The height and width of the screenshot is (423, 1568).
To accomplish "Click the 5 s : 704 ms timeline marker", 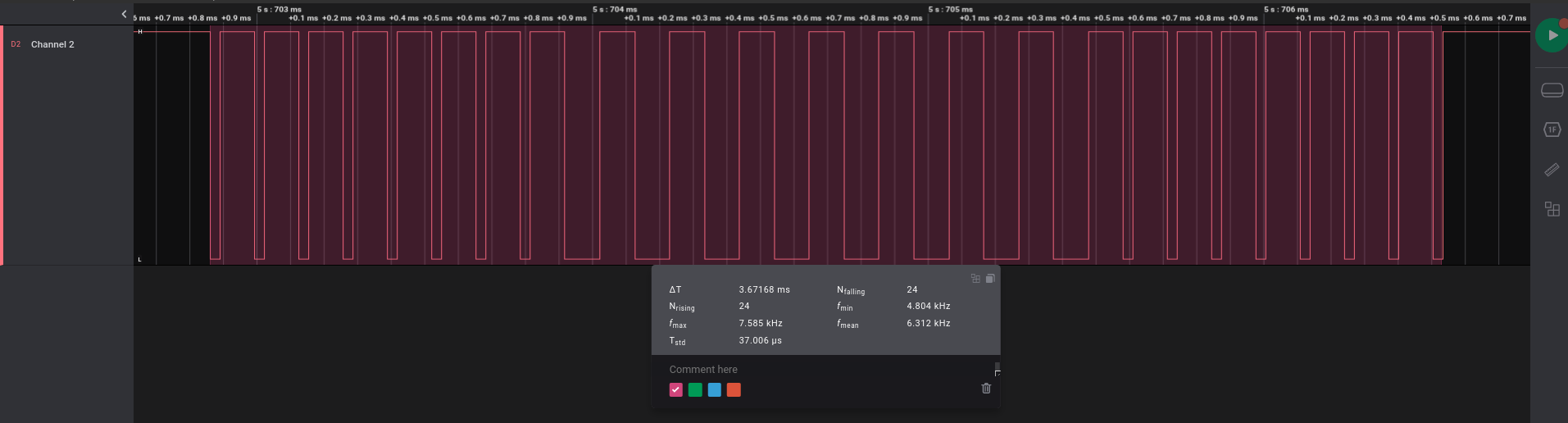I will (x=615, y=9).
